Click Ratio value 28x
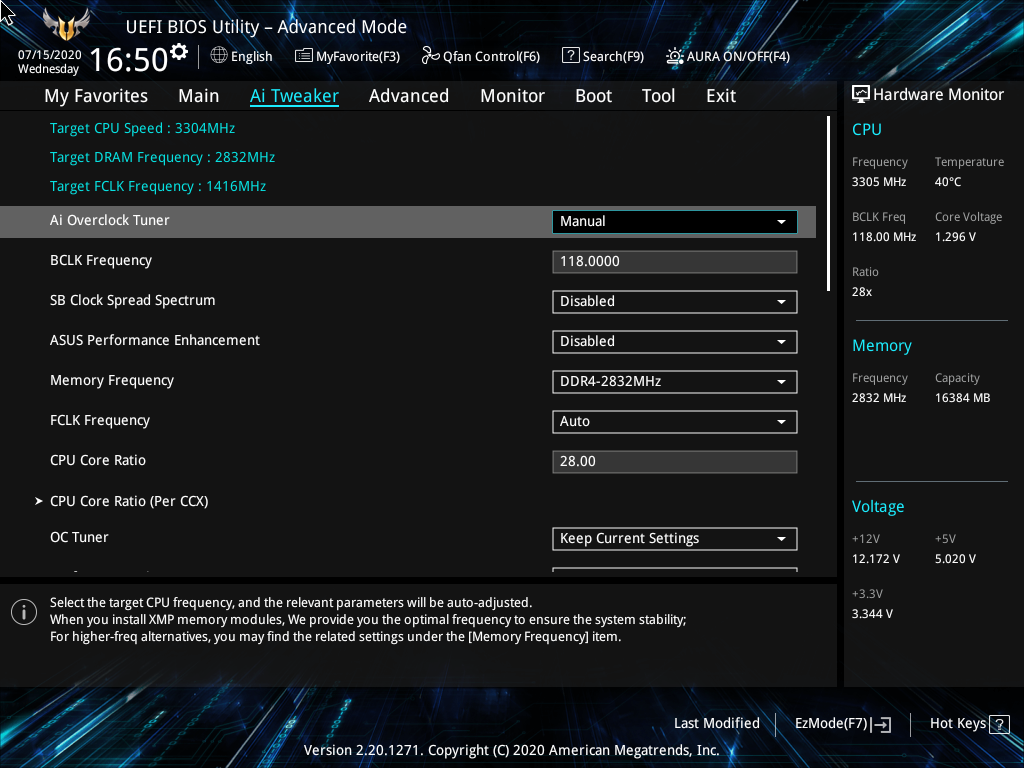The image size is (1024, 768). click(x=861, y=292)
